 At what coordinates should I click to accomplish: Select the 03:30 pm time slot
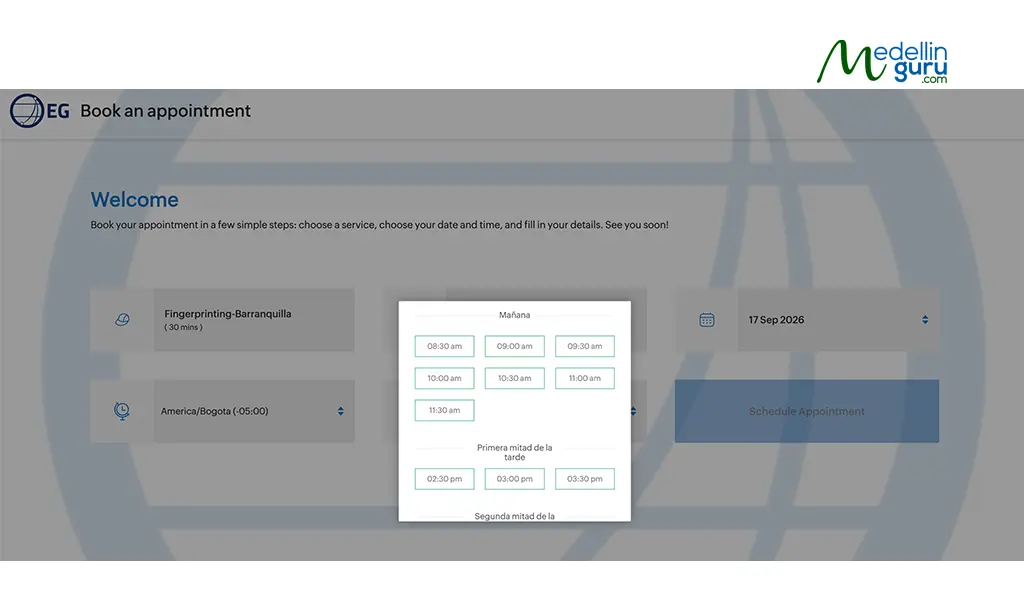click(584, 479)
